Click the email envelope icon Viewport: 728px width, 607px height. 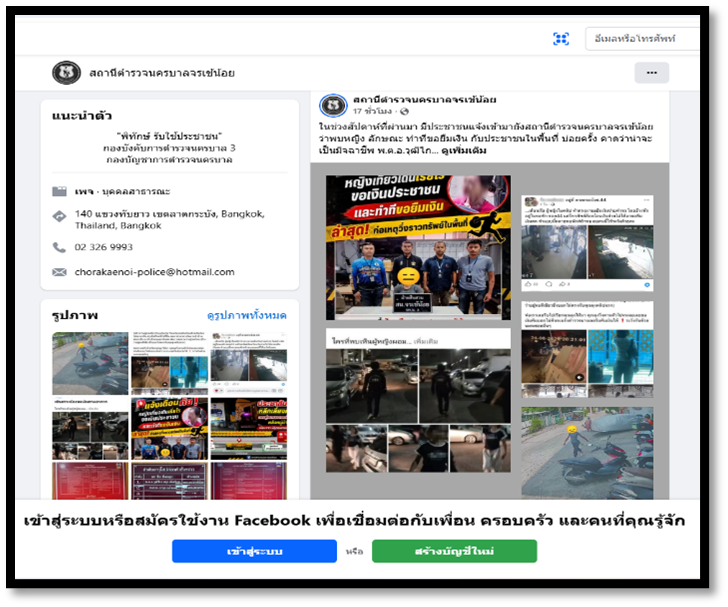(59, 272)
